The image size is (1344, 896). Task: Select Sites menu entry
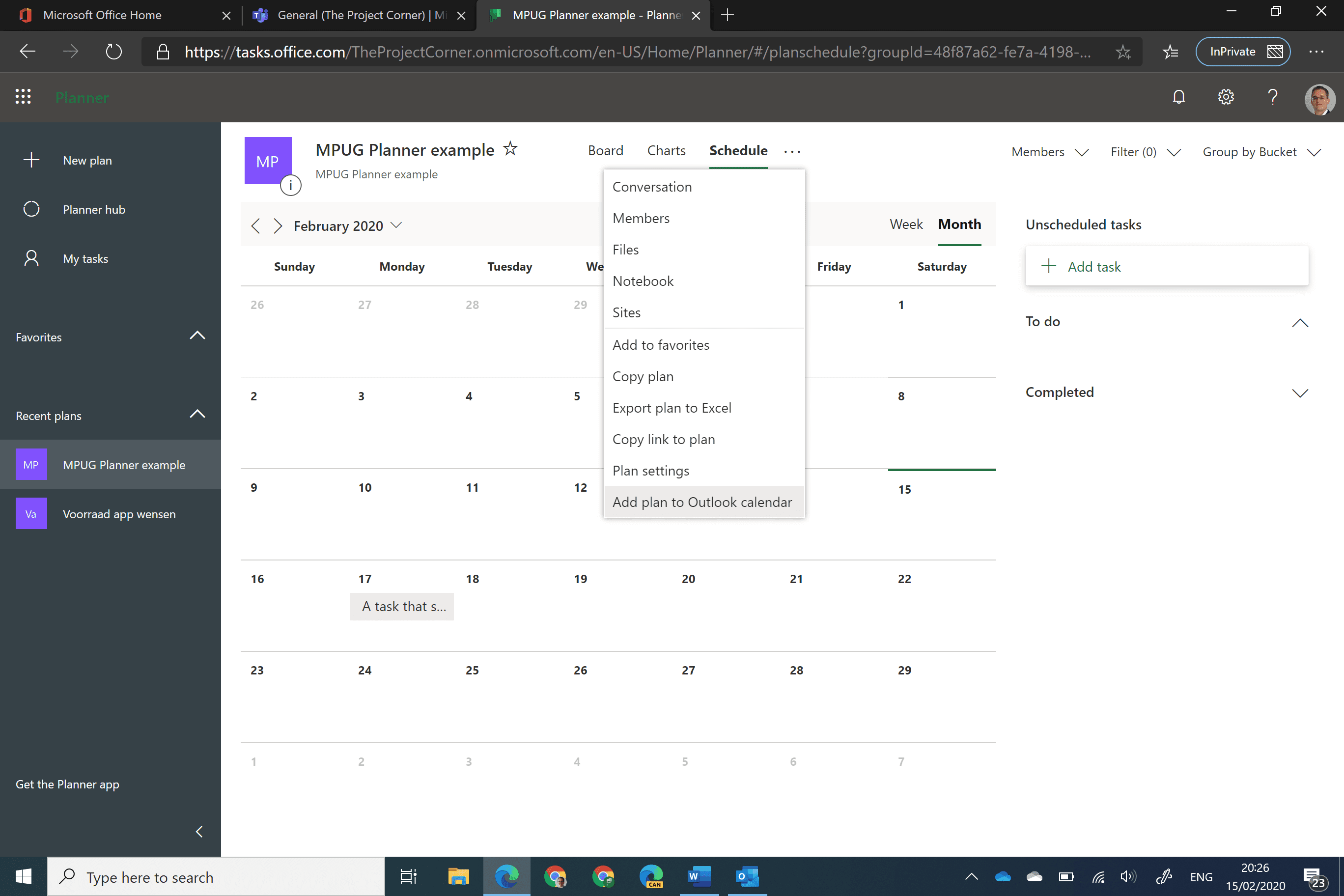tap(704, 312)
